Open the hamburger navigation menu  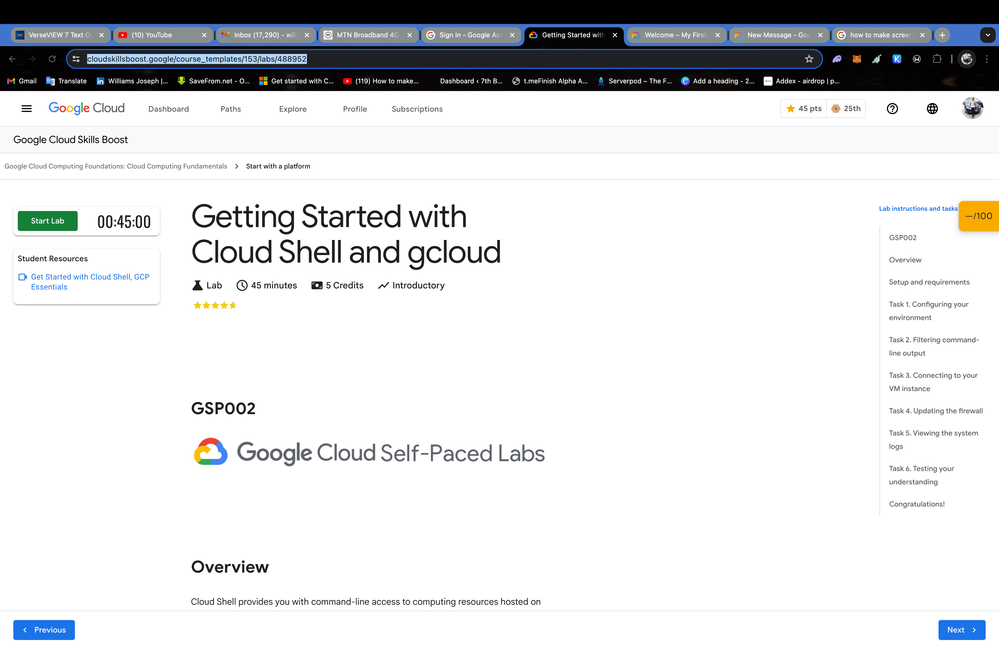coord(26,109)
